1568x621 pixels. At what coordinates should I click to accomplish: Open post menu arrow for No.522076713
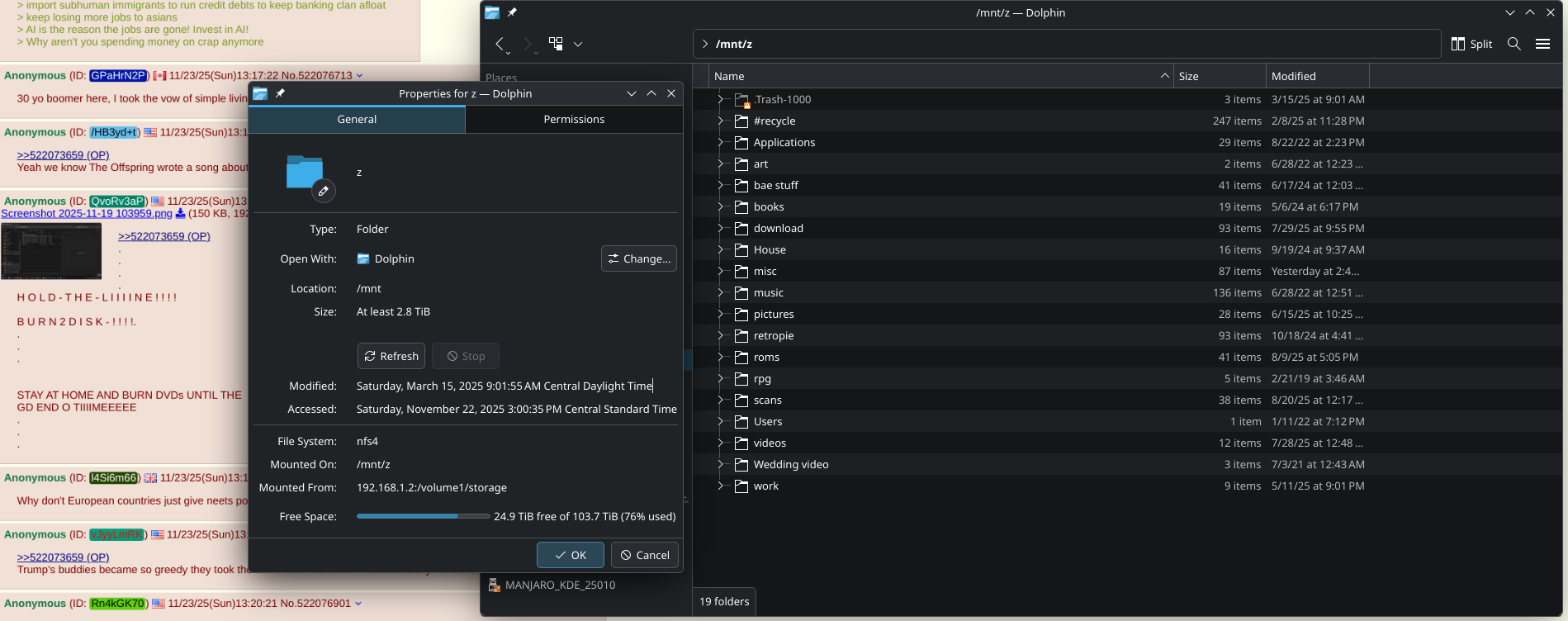[x=359, y=75]
